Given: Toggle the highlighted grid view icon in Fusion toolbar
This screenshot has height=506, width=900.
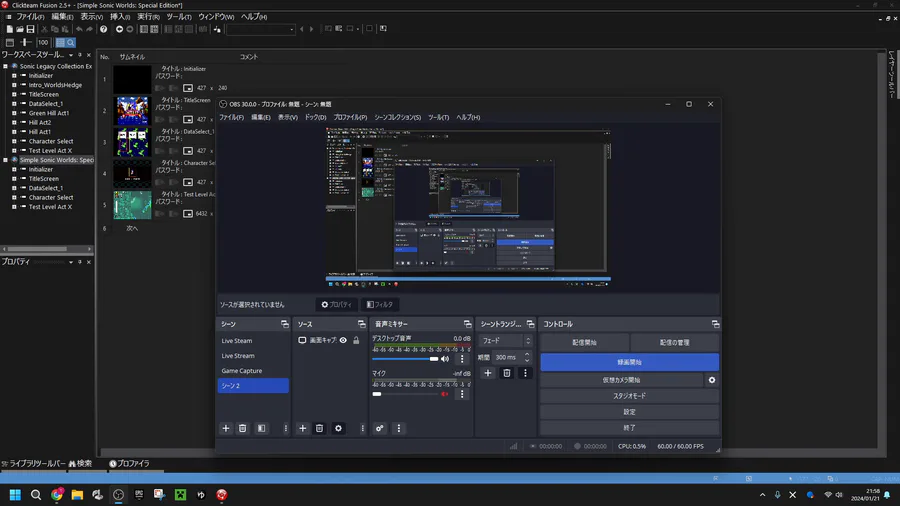Looking at the screenshot, I should (60, 42).
